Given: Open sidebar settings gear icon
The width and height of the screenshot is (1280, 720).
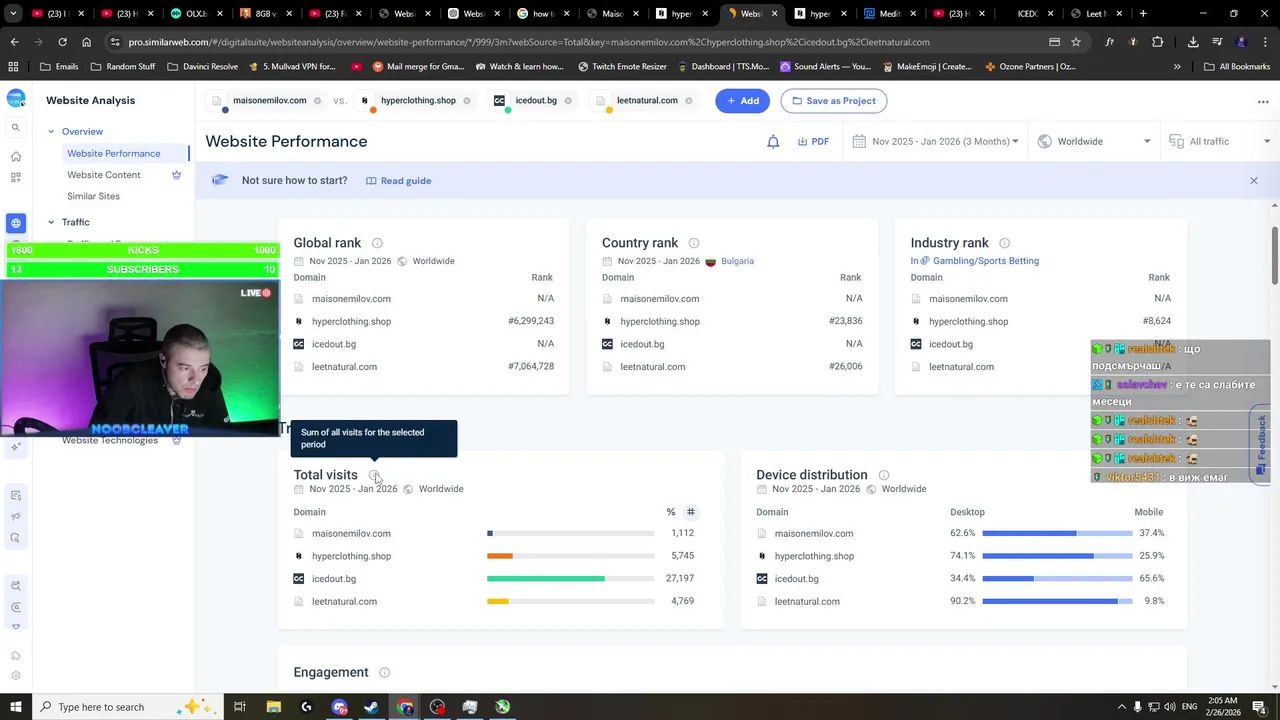Looking at the screenshot, I should (15, 676).
